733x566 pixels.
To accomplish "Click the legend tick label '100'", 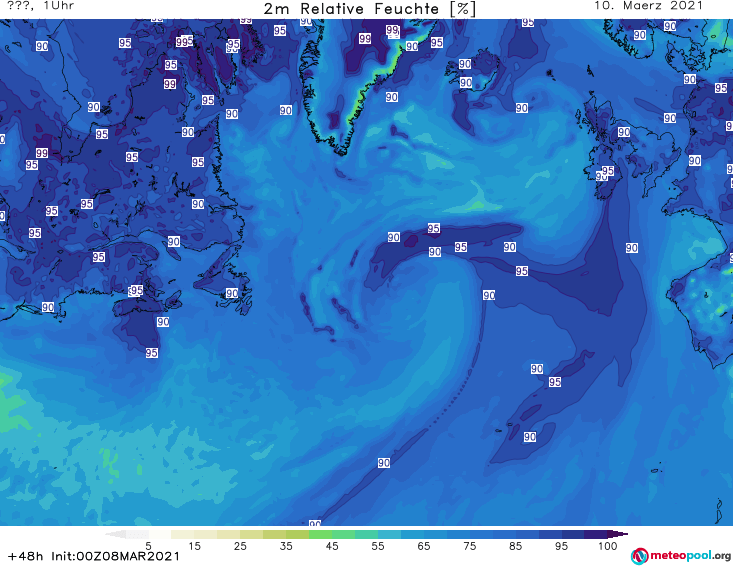I will (x=608, y=546).
